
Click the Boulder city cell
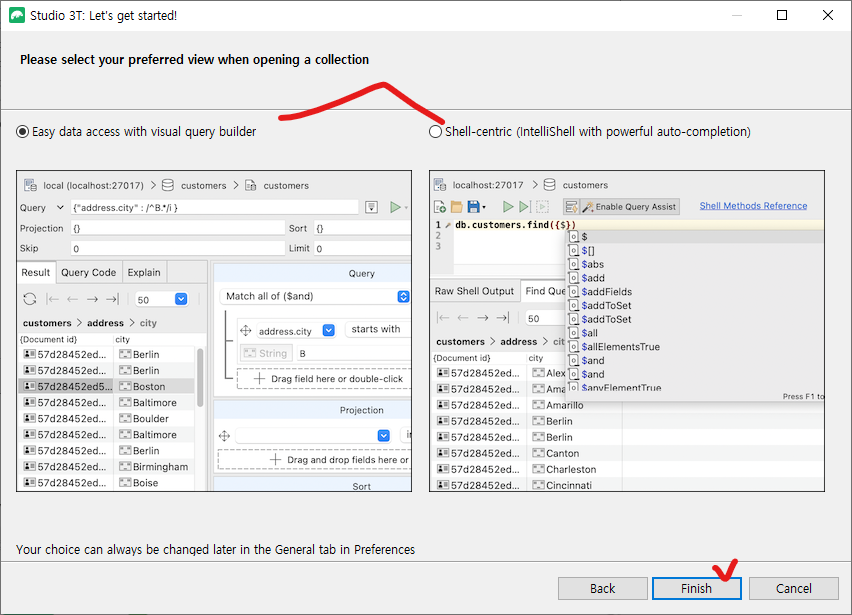click(x=154, y=418)
